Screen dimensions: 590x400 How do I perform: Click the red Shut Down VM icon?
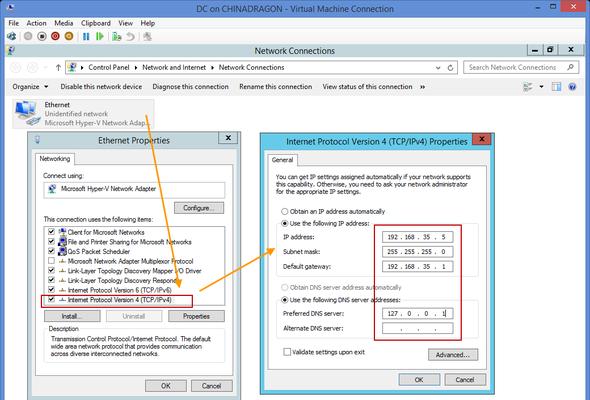pos(55,37)
